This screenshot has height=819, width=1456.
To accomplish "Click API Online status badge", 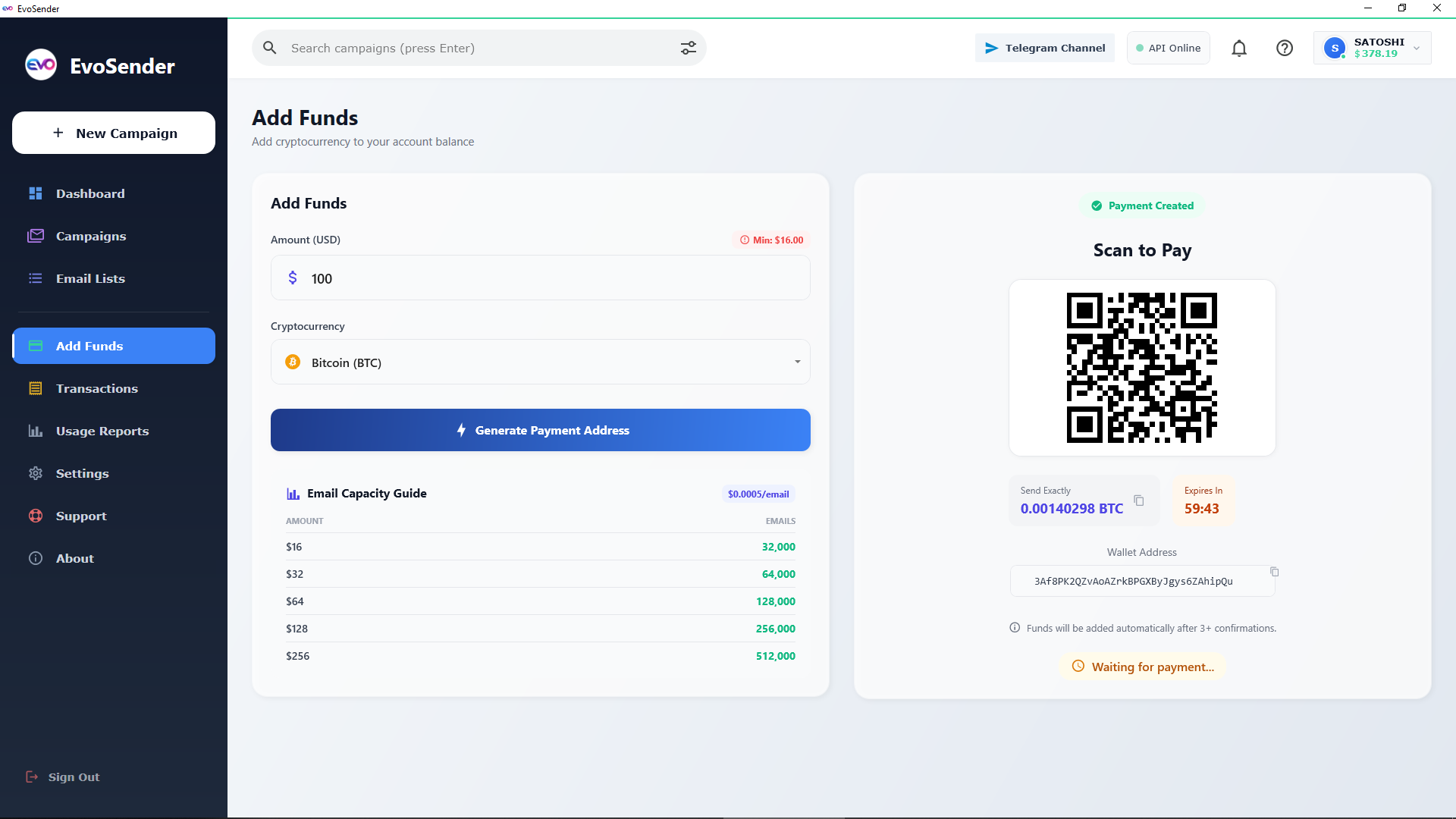I will [x=1168, y=48].
